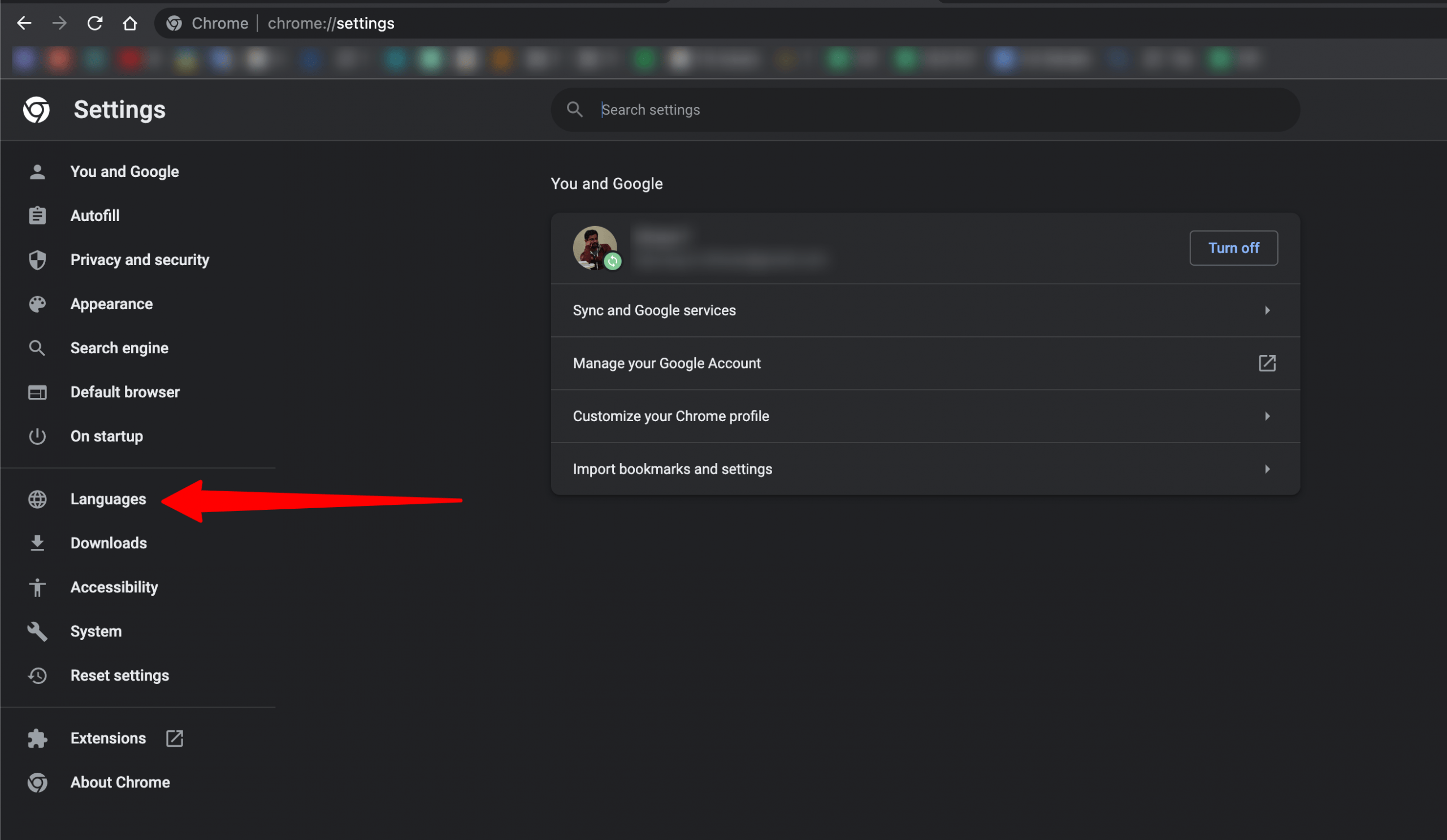The width and height of the screenshot is (1447, 840).
Task: Click the magnifier icon in Search settings
Action: pyautogui.click(x=574, y=109)
